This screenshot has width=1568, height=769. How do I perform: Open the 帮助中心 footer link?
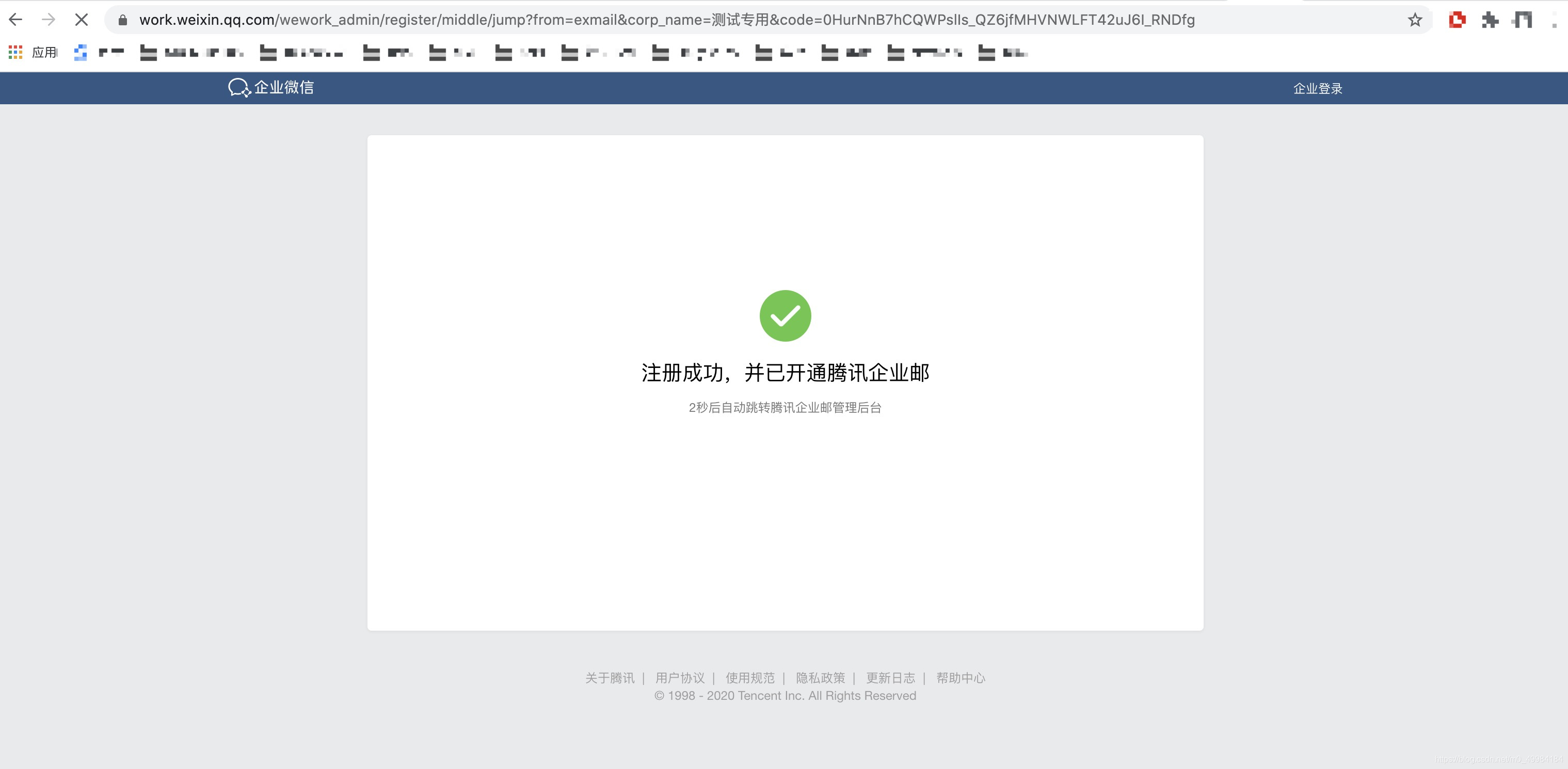961,678
